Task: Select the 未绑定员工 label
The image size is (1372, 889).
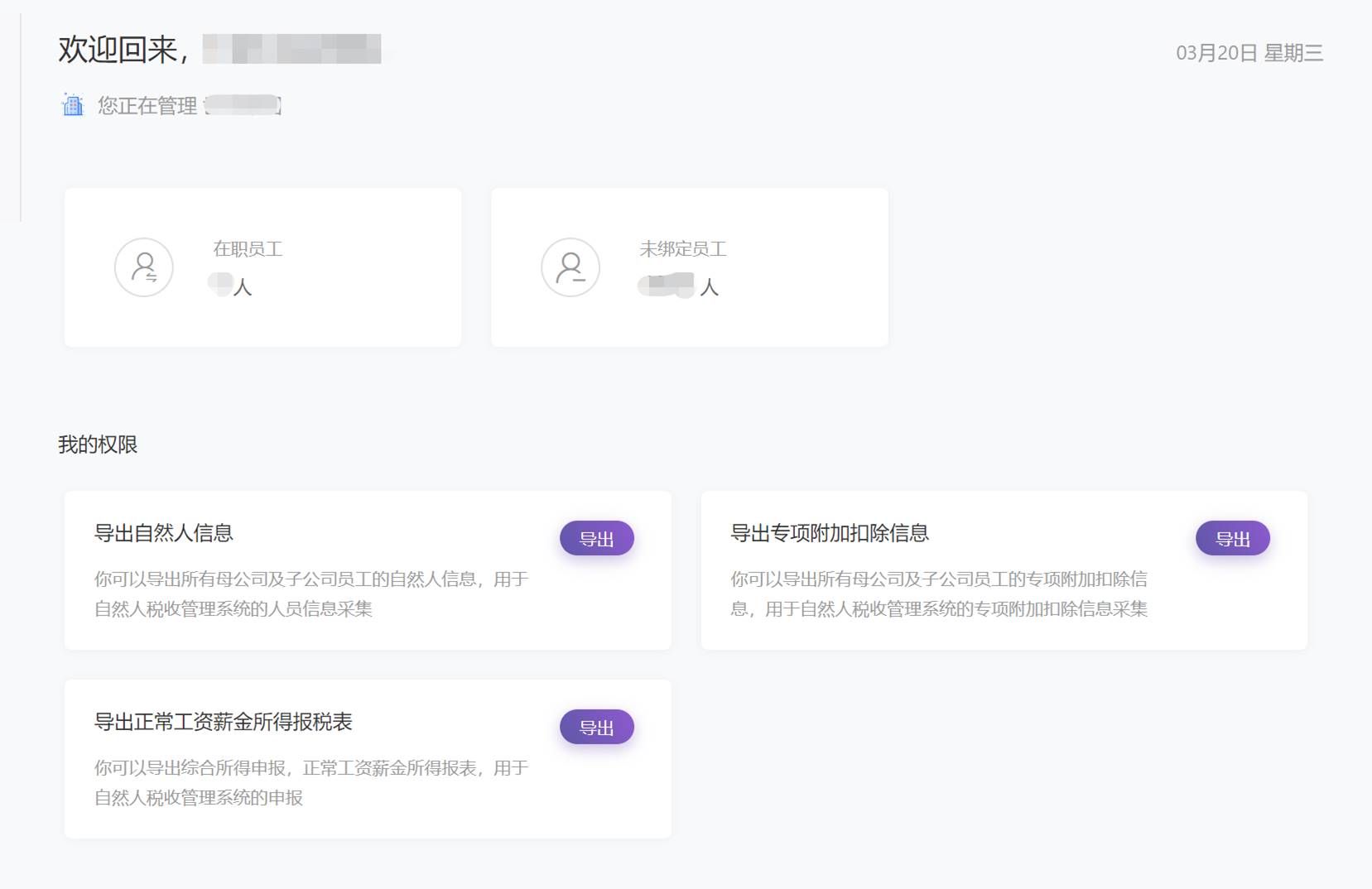Action: [x=682, y=249]
